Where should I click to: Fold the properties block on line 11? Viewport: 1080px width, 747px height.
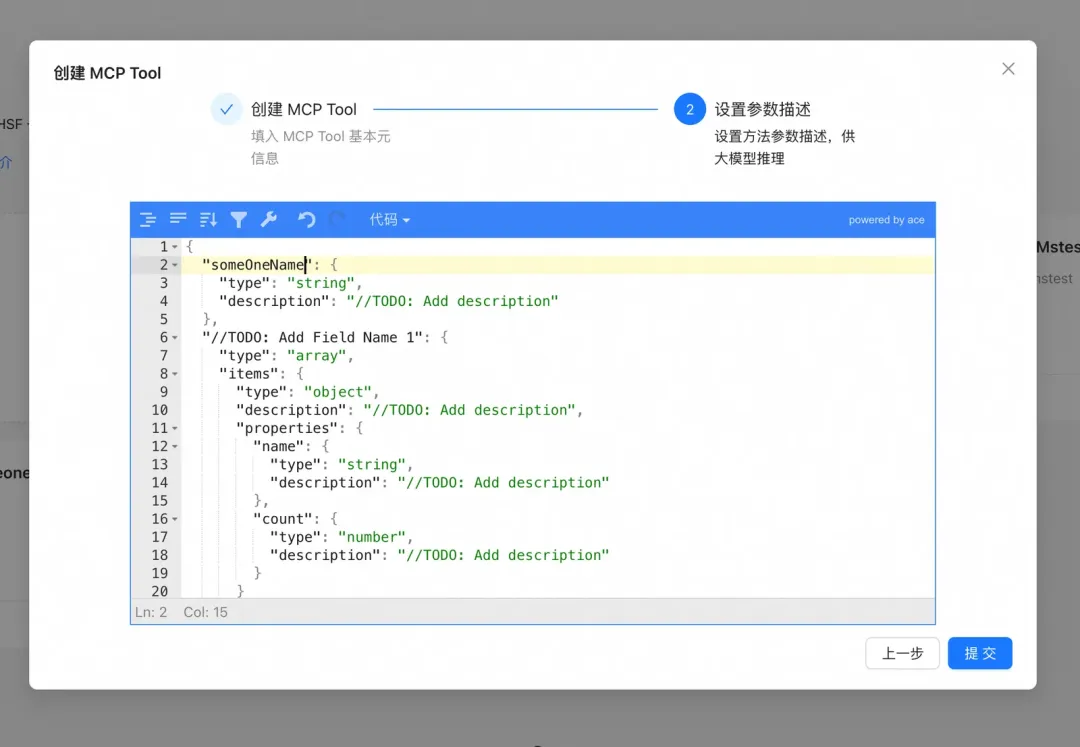(175, 429)
